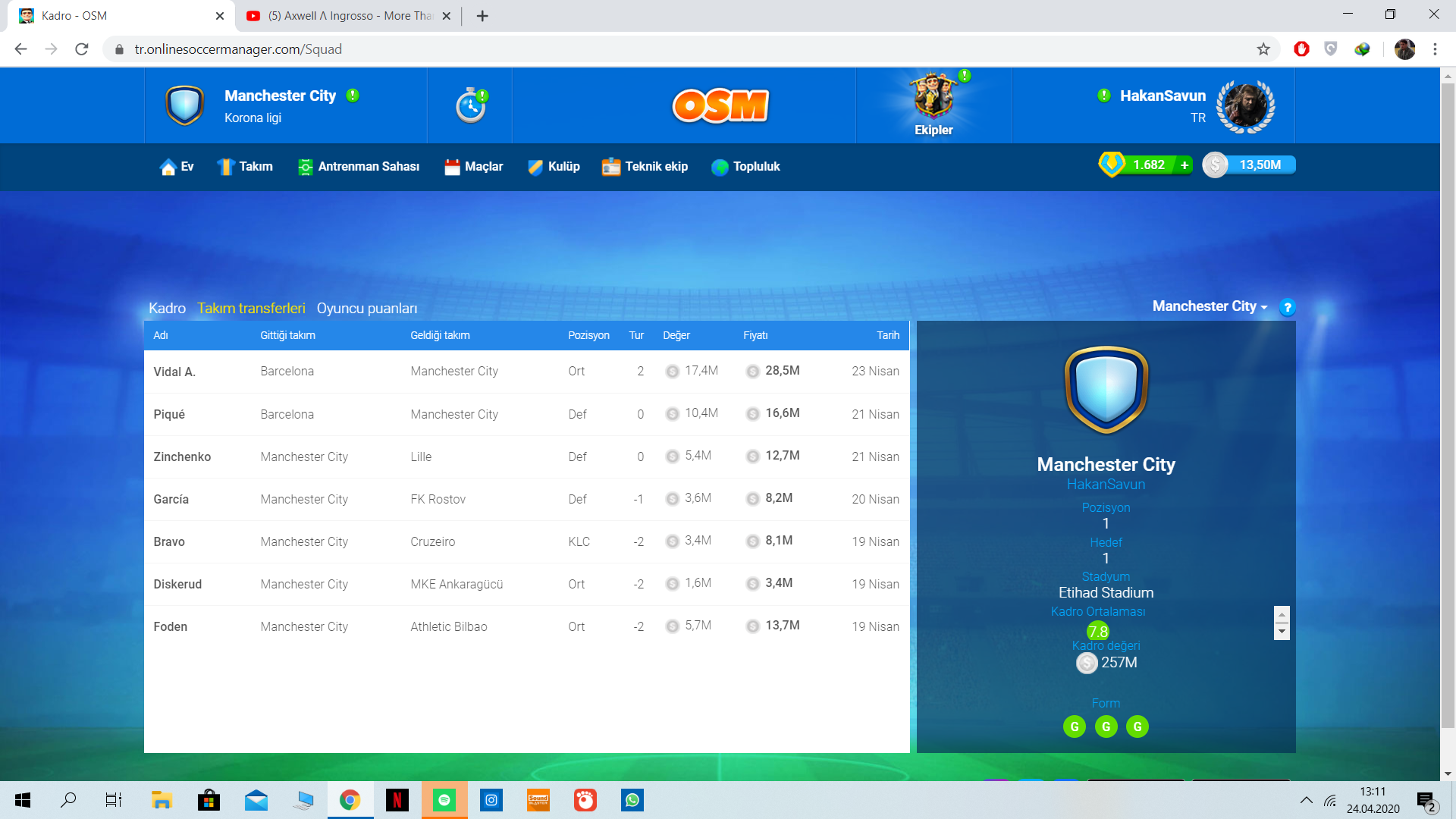1456x819 pixels.
Task: Select the García transfer row
Action: 526,499
